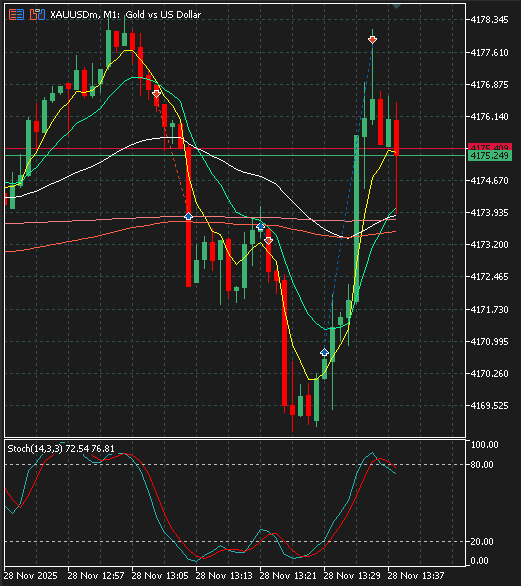Click the 28 Nov 12:57 time label

pyautogui.click(x=96, y=576)
